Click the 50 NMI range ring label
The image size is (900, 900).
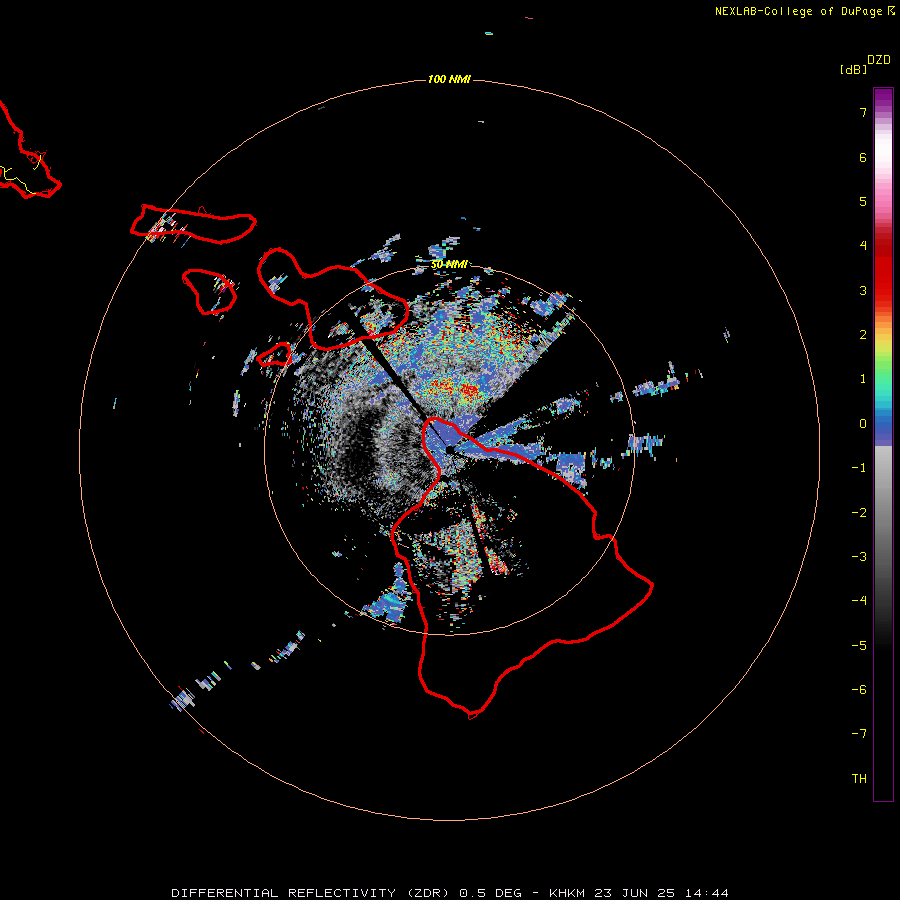[449, 265]
